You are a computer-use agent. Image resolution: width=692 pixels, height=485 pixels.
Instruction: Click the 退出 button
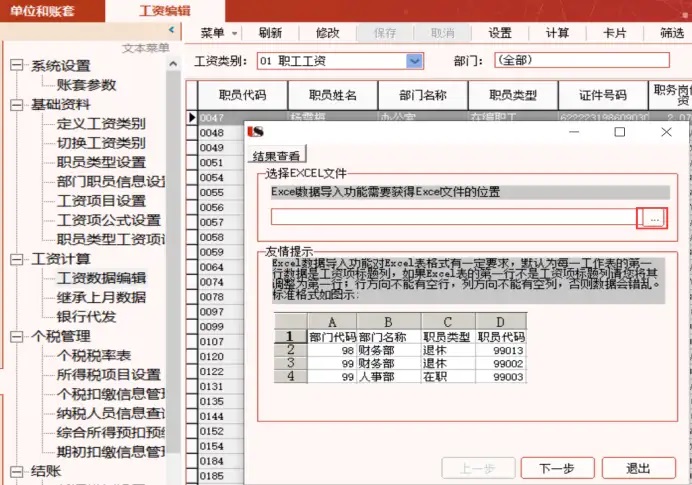pos(638,468)
